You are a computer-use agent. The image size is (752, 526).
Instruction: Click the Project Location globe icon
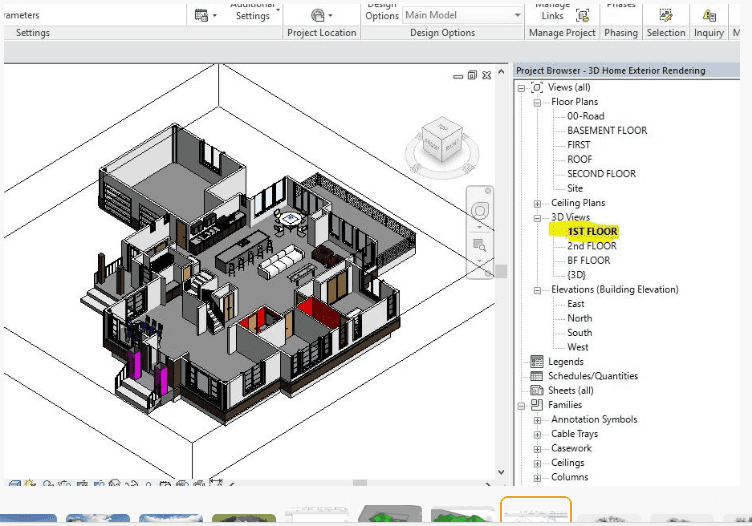[320, 15]
